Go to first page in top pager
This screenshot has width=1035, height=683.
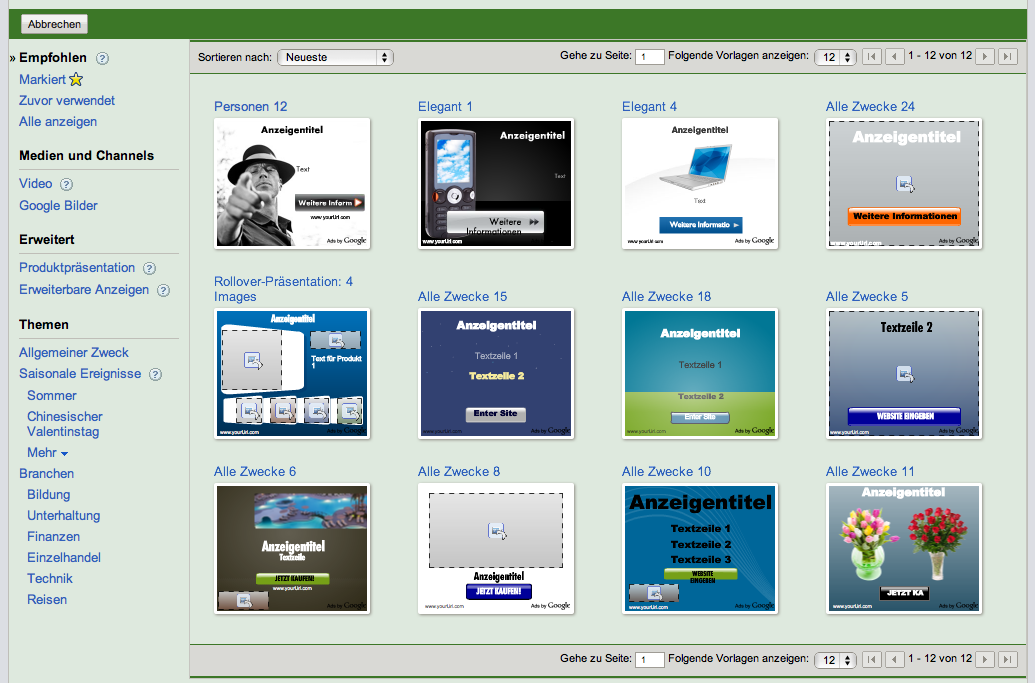click(x=872, y=57)
